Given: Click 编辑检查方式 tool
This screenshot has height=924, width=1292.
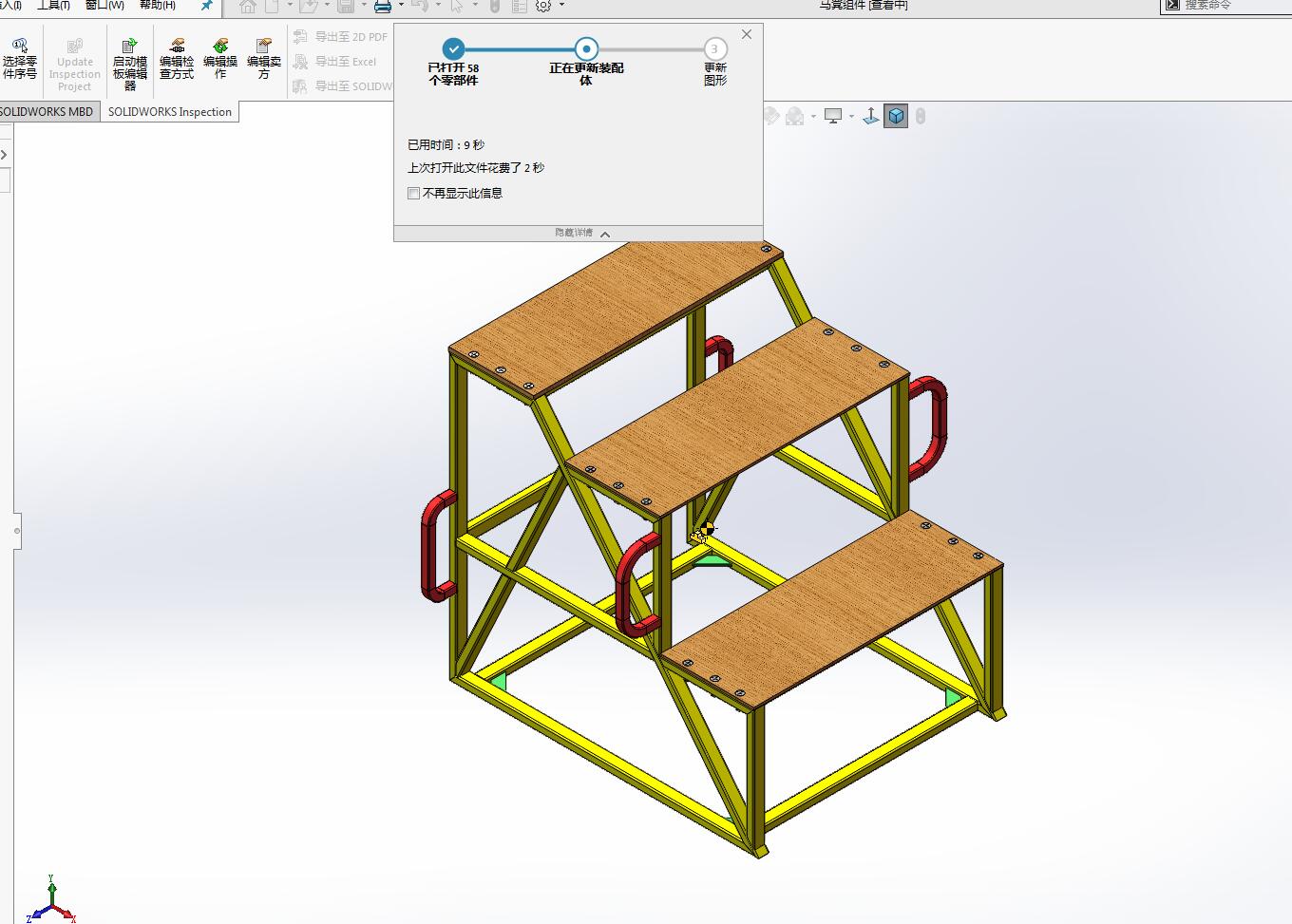Looking at the screenshot, I should click(x=177, y=59).
